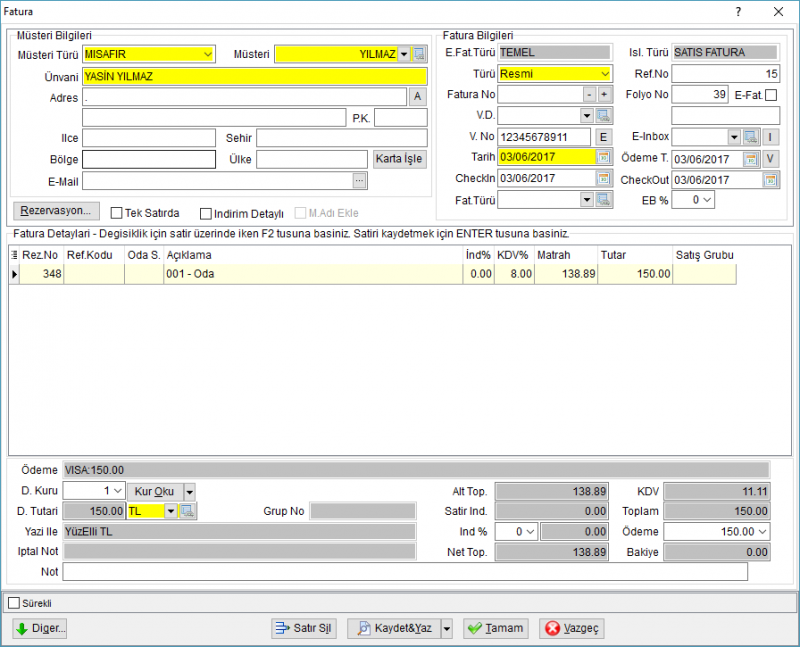Click the Rezervasyon... button
The height and width of the screenshot is (647, 800).
tap(56, 210)
